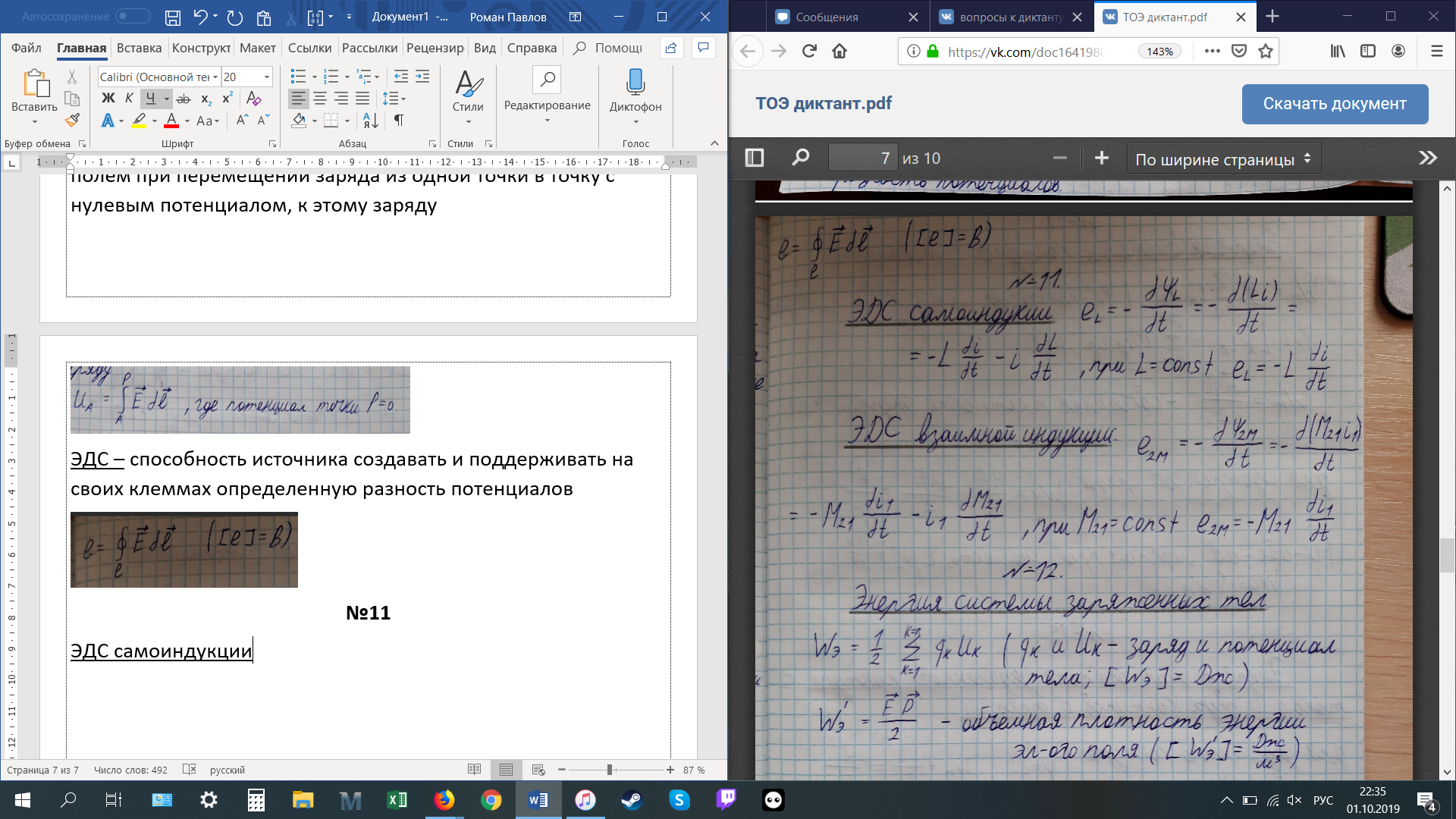Click the Share icon in Word ribbon

tap(671, 48)
